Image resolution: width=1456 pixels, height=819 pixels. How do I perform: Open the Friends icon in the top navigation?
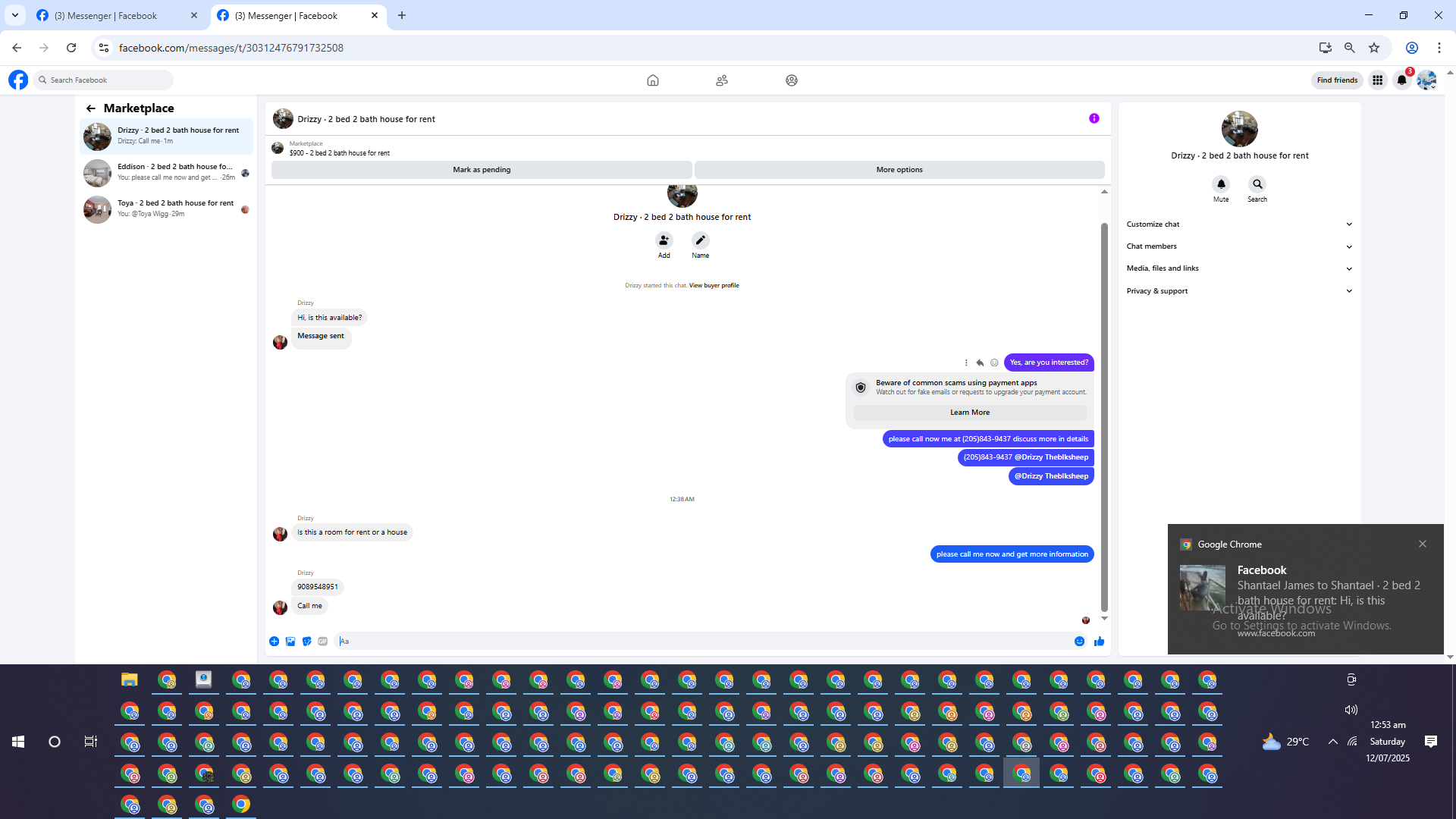(x=722, y=80)
